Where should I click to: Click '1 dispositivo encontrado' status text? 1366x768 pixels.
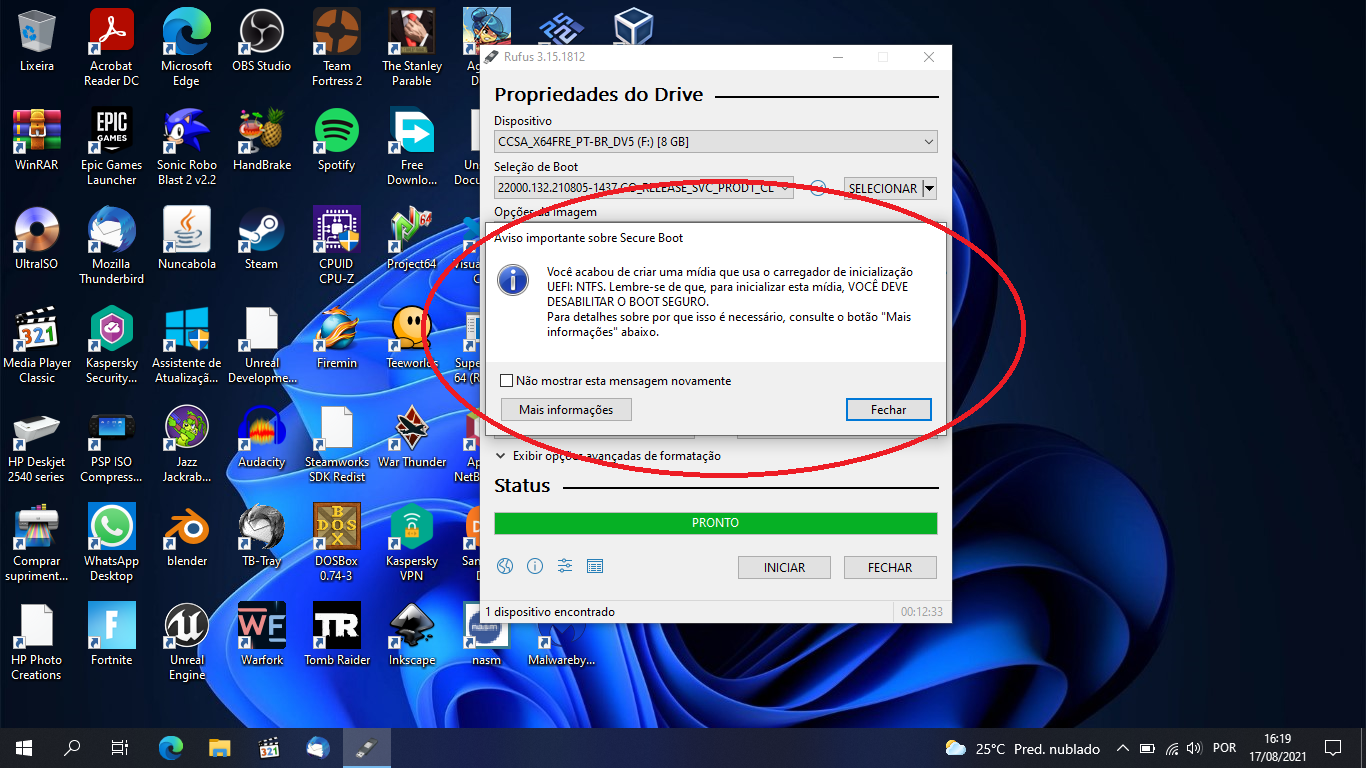[x=550, y=612]
